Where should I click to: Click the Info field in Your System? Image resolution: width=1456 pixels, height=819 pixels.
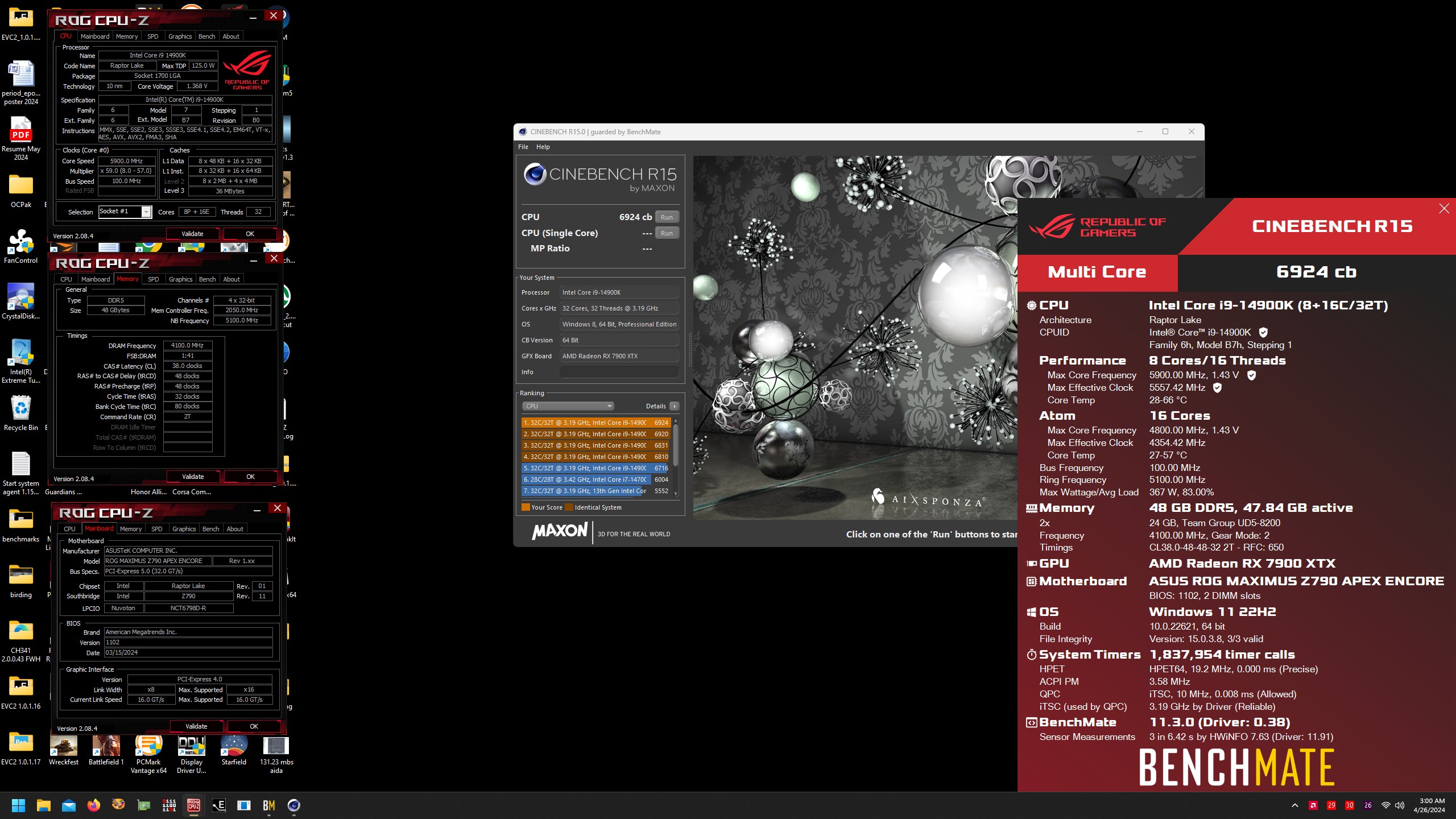click(619, 372)
